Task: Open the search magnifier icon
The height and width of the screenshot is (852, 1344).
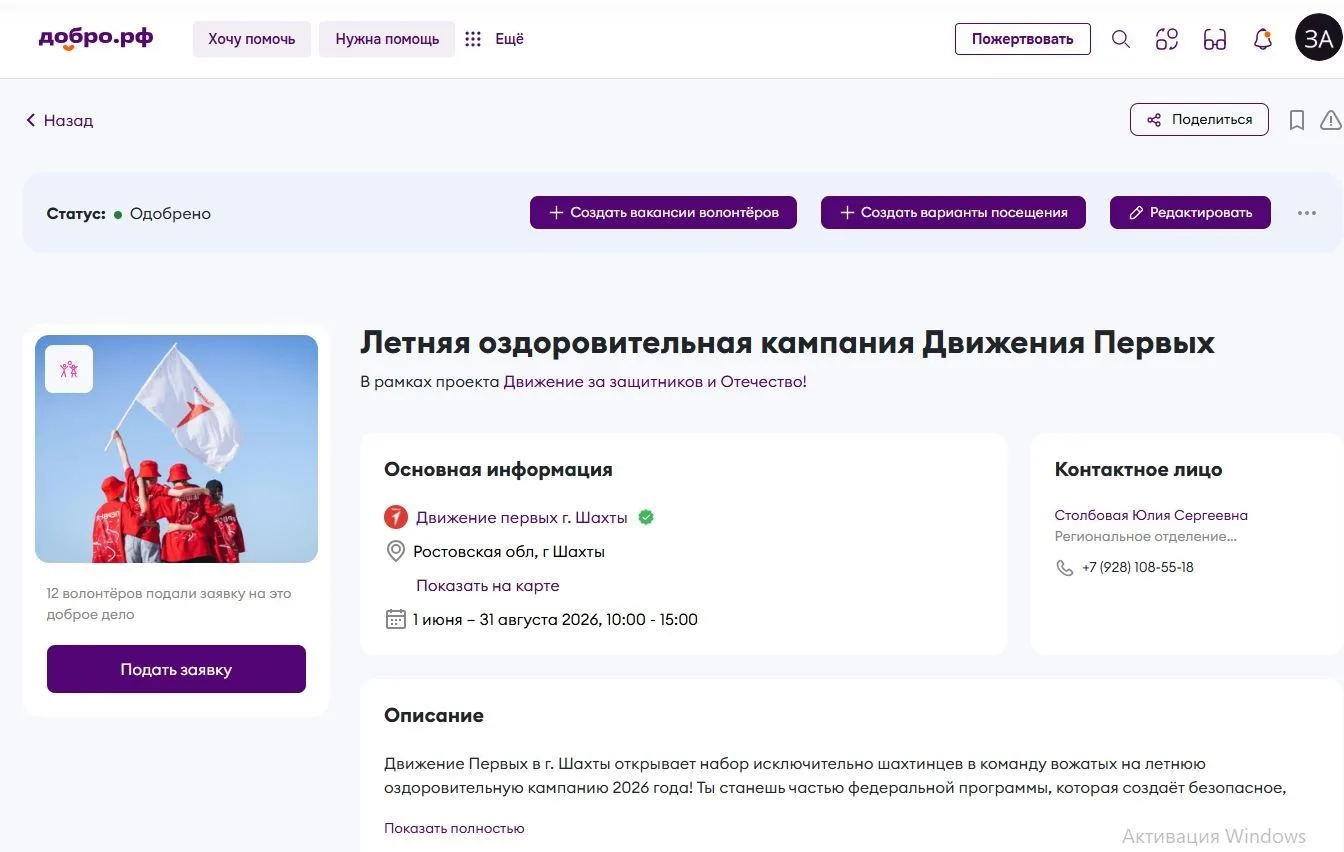Action: [1121, 39]
